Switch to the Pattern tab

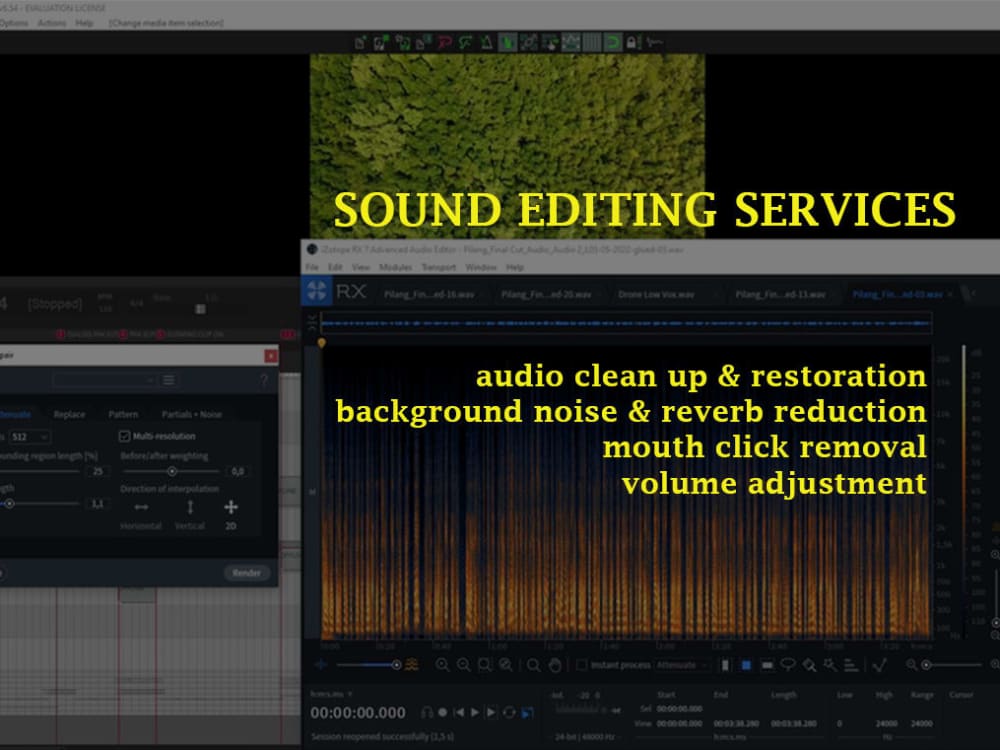tap(123, 415)
